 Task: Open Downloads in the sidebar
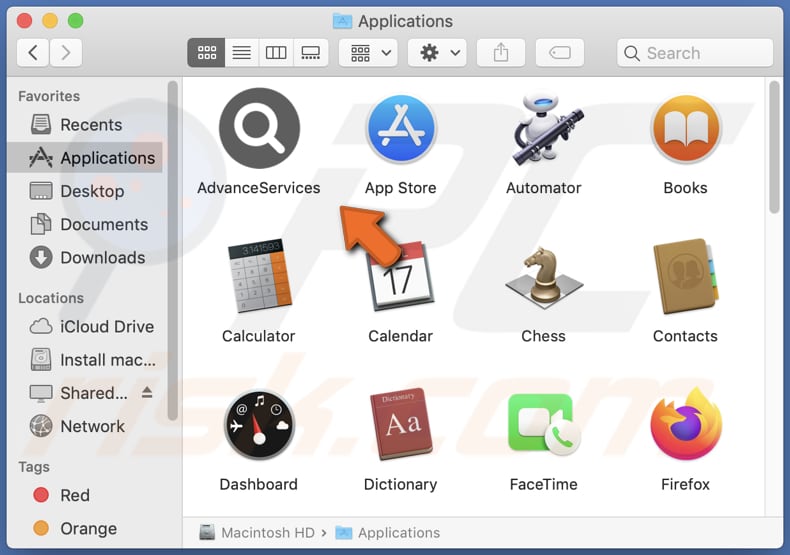[x=85, y=257]
